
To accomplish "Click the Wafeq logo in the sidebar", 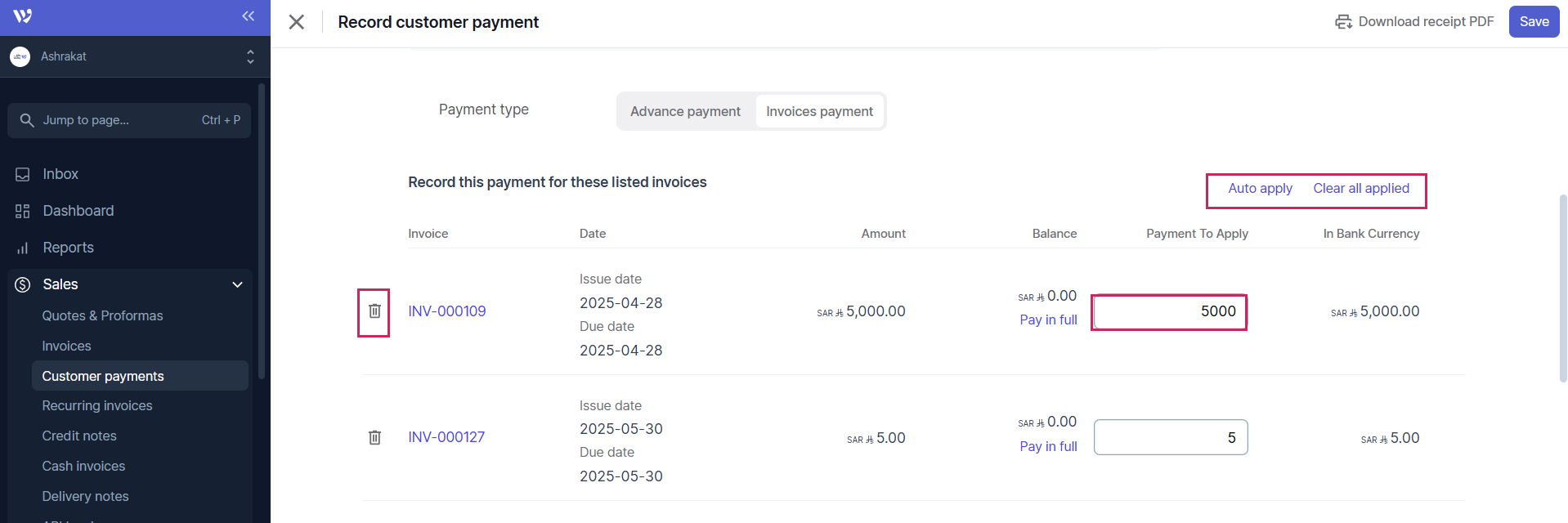I will (23, 16).
